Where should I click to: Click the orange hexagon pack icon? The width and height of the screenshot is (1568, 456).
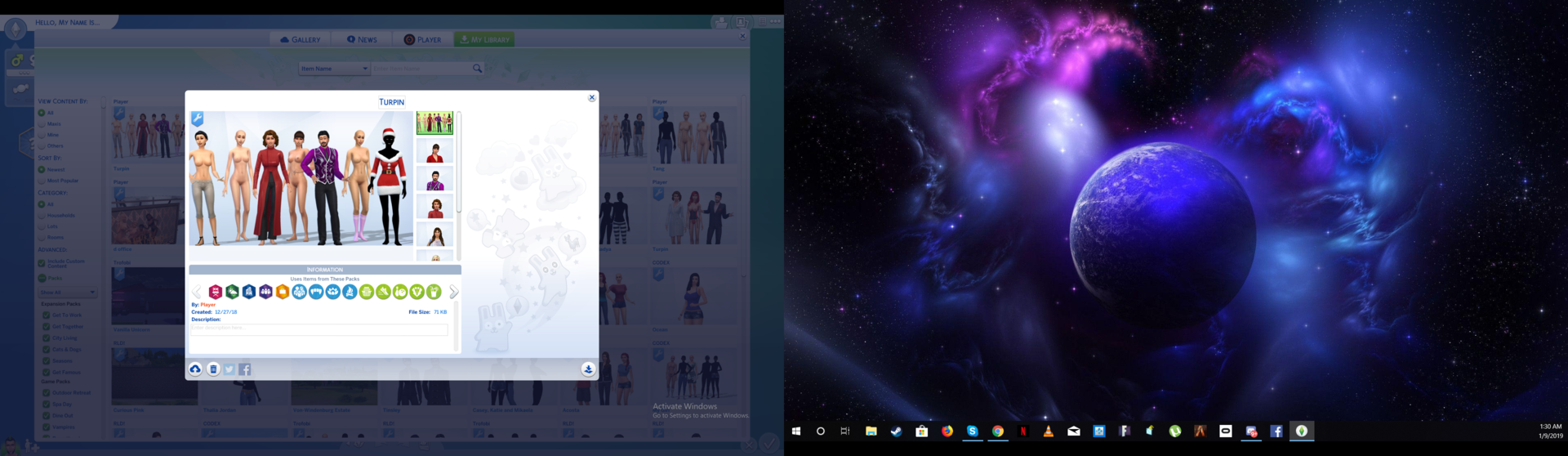(x=283, y=292)
